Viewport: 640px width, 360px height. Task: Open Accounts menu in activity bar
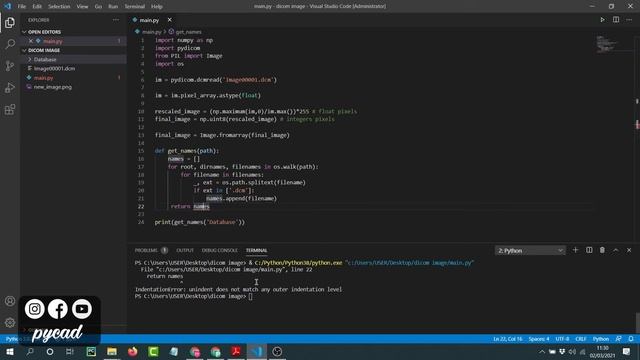10,301
